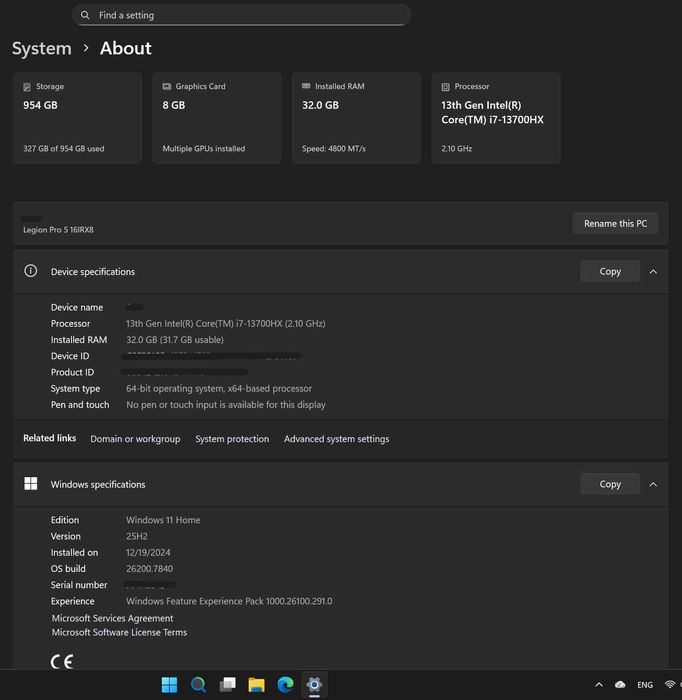682x700 pixels.
Task: Open the Installed RAM 32.0 GB card
Action: coord(356,118)
